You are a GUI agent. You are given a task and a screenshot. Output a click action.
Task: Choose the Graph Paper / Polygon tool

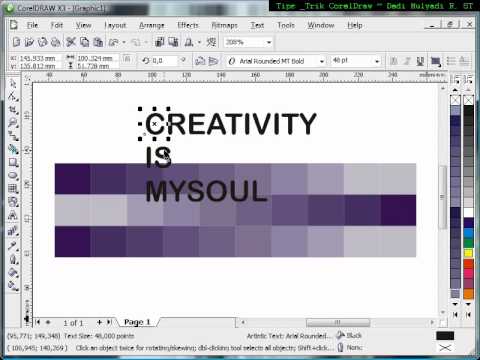pos(13,189)
